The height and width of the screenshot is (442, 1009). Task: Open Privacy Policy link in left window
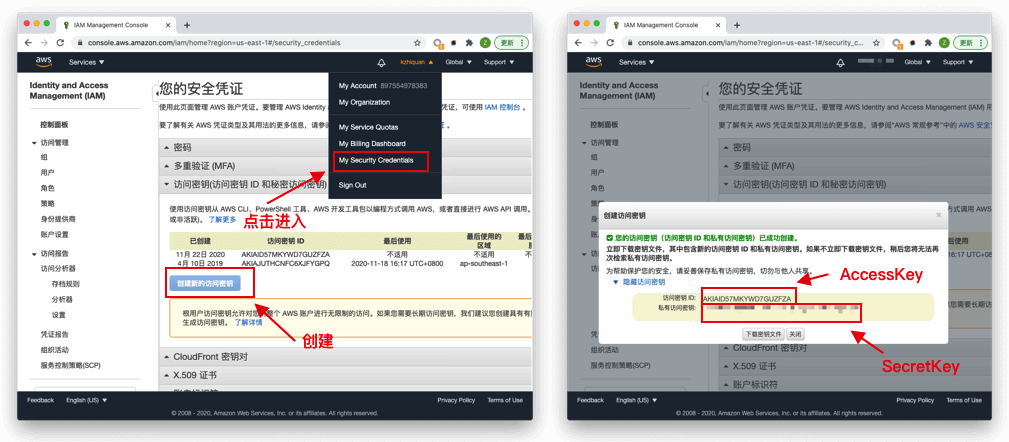[456, 400]
